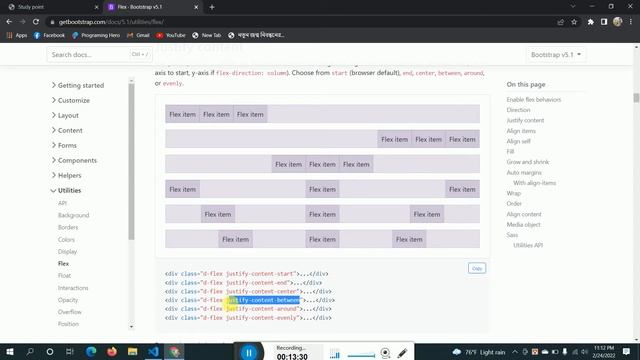640x360 pixels.
Task: Reload the page with the refresh icon
Action: 36,22
